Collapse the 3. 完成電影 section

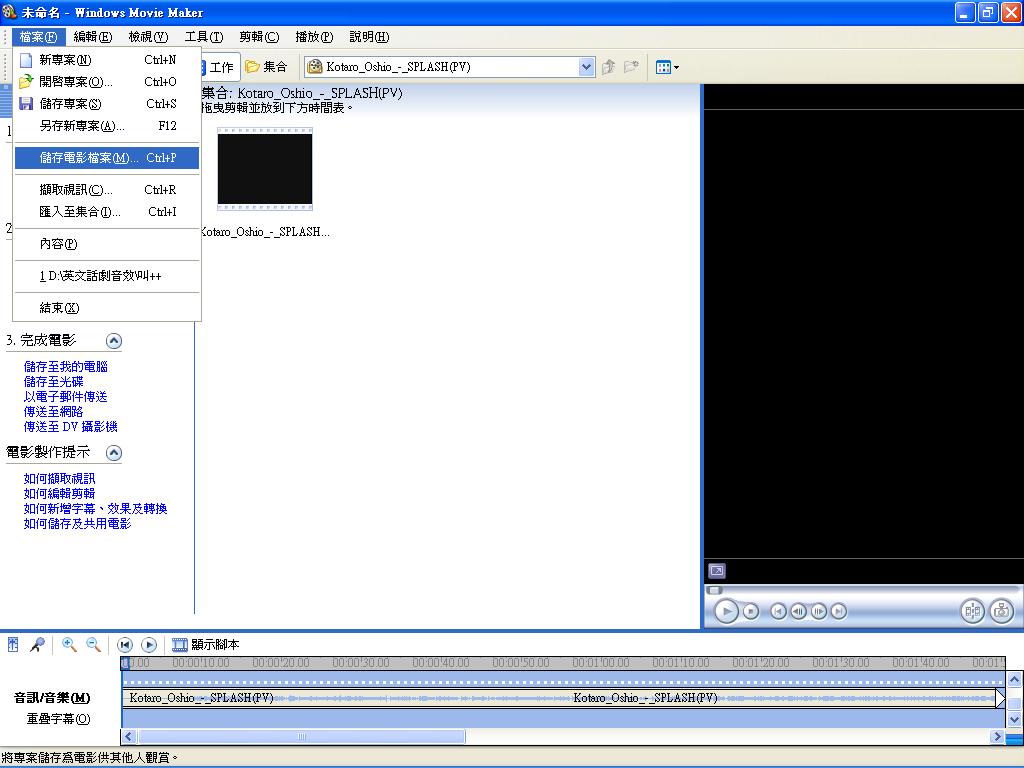click(114, 341)
